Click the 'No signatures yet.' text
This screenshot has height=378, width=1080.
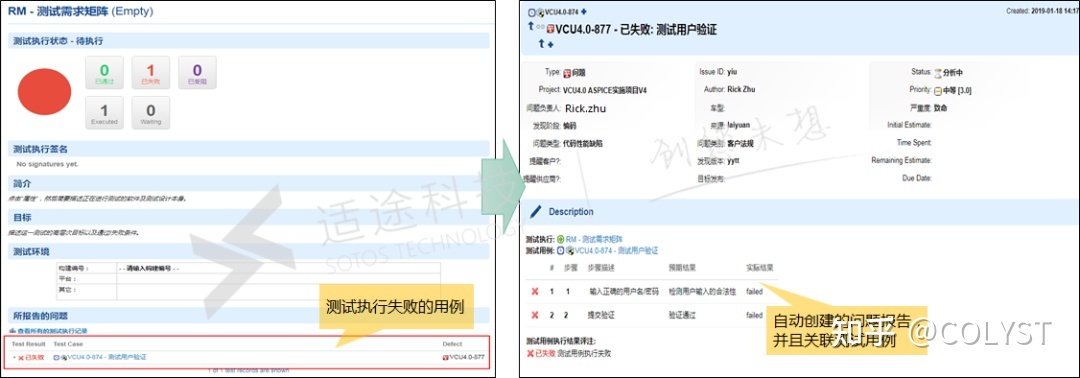pyautogui.click(x=48, y=164)
